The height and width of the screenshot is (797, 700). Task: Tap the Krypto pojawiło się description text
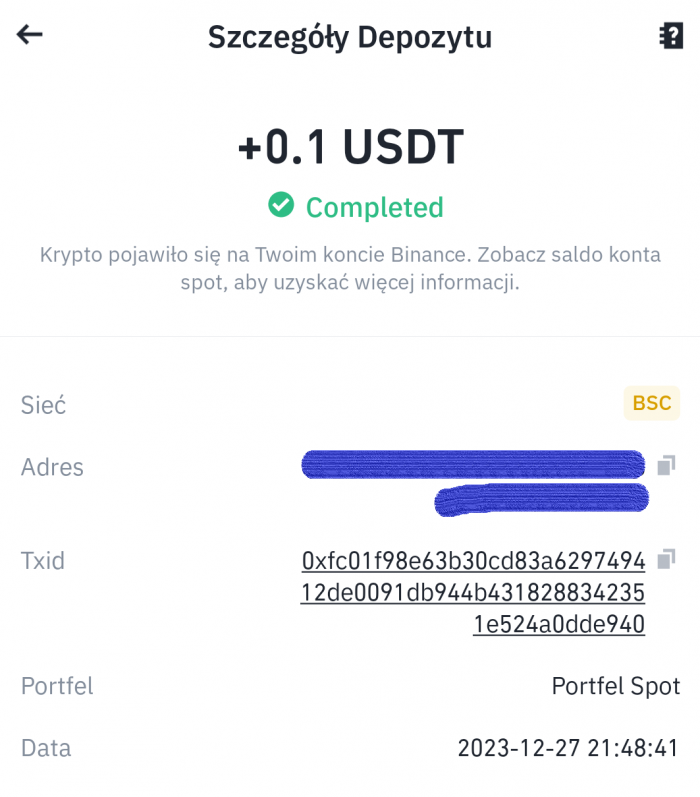[x=350, y=268]
